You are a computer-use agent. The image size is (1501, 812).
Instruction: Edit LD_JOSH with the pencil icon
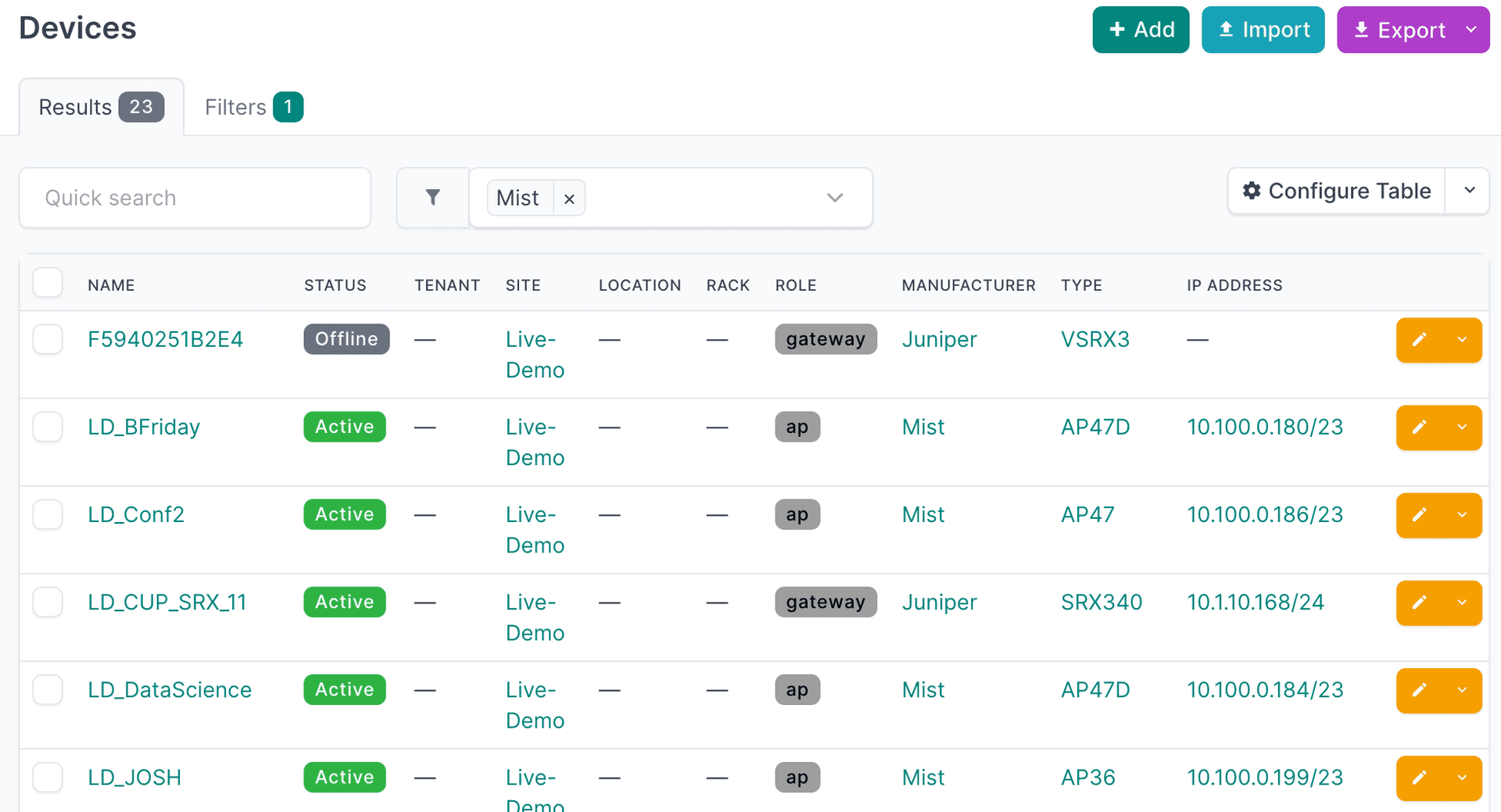coord(1419,778)
